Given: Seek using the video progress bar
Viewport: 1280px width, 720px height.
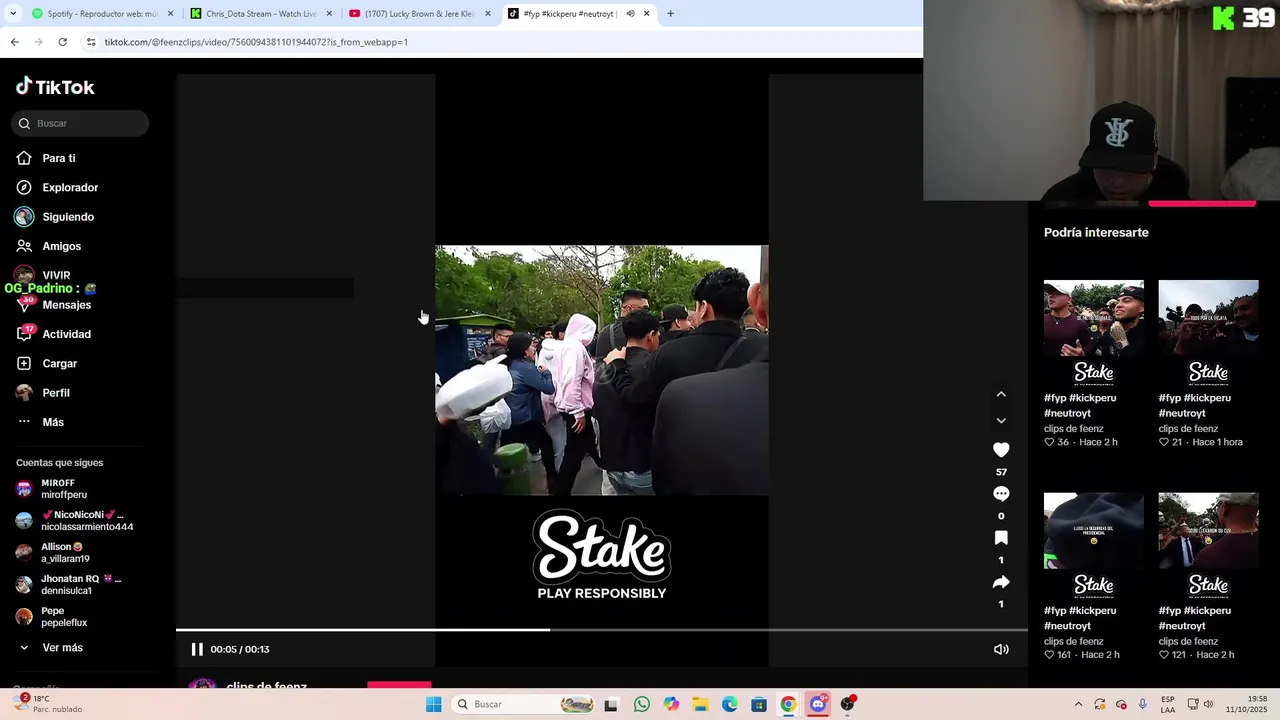Looking at the screenshot, I should (602, 630).
